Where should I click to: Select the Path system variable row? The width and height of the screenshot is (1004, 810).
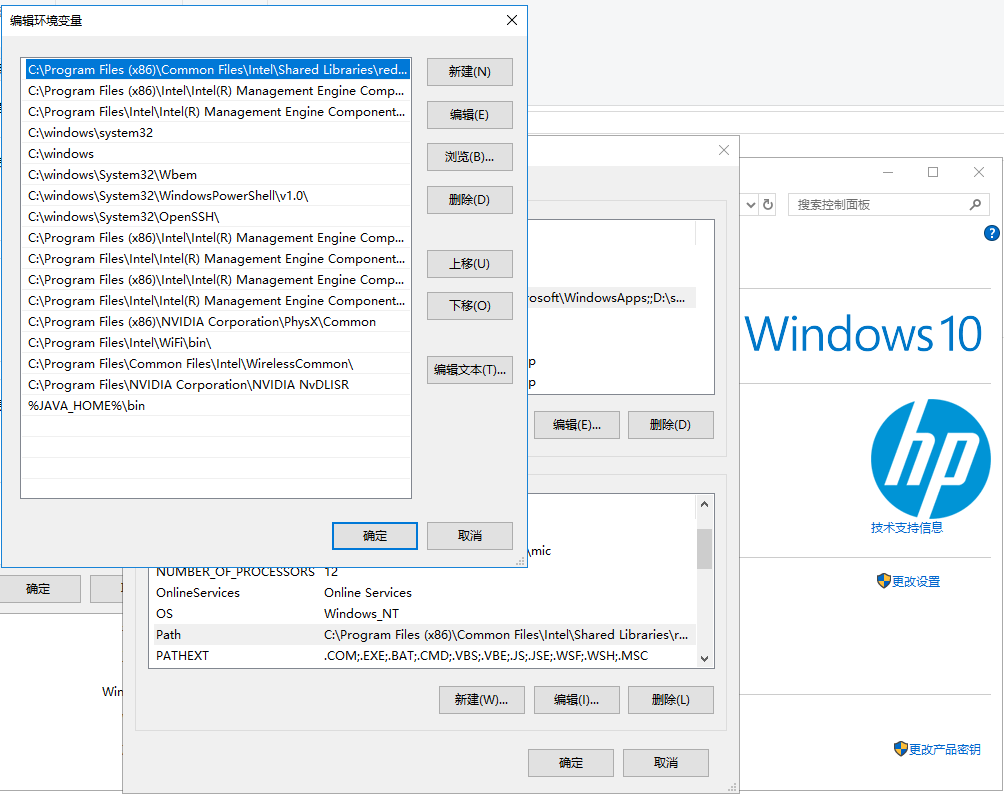[423, 635]
